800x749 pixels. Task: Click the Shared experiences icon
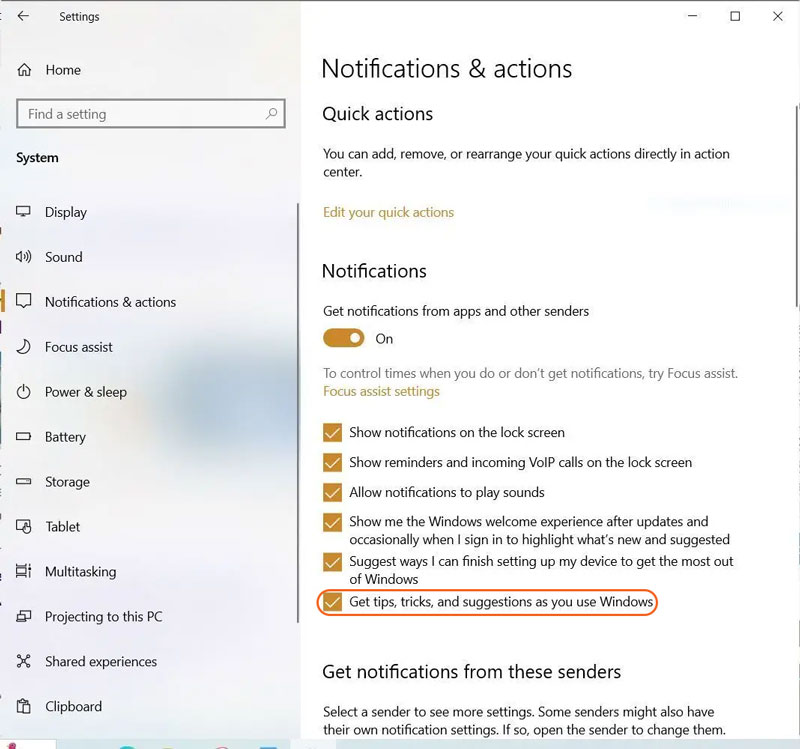tap(23, 661)
